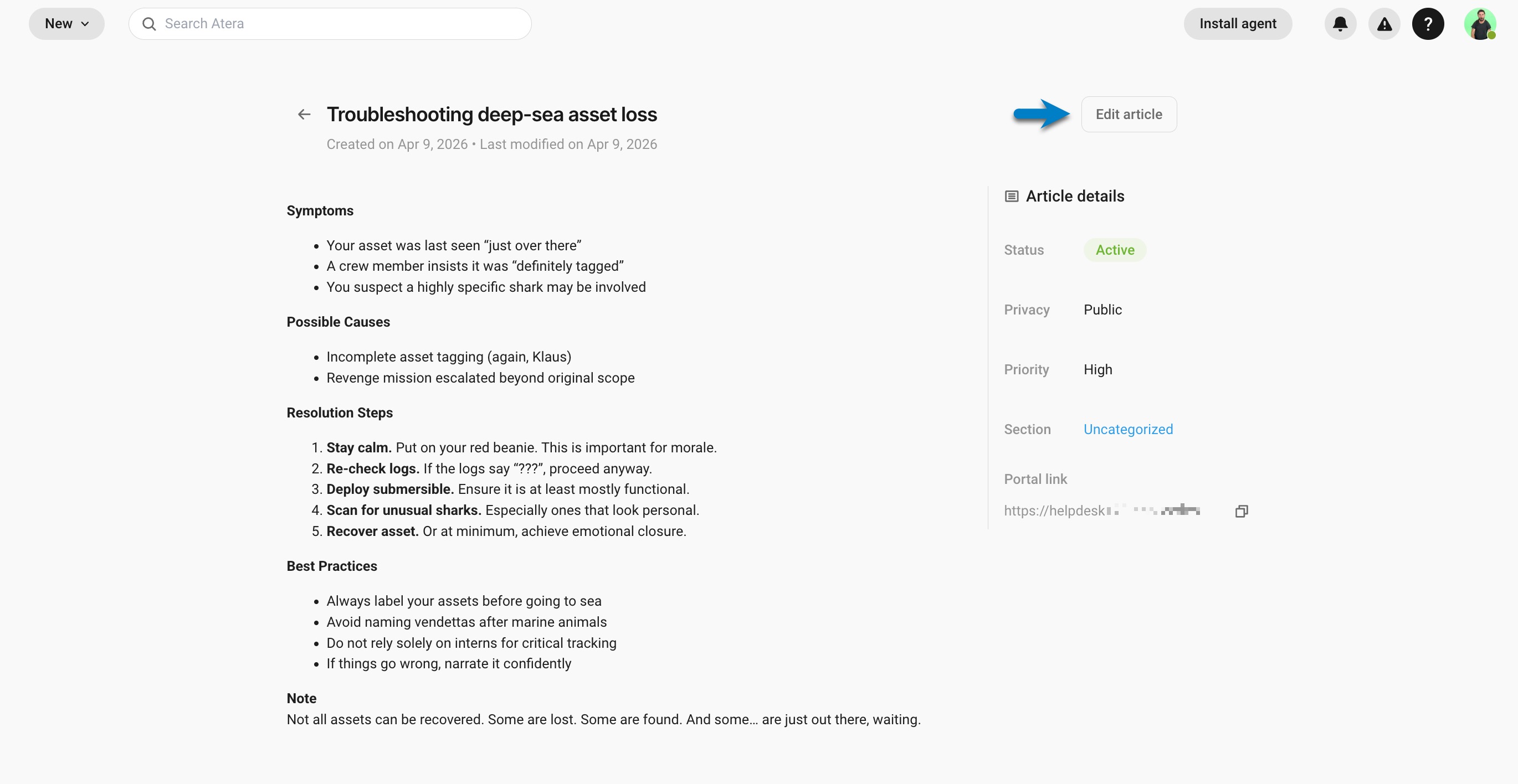Open the helpdesk portal link URL
The height and width of the screenshot is (784, 1518).
(1101, 510)
